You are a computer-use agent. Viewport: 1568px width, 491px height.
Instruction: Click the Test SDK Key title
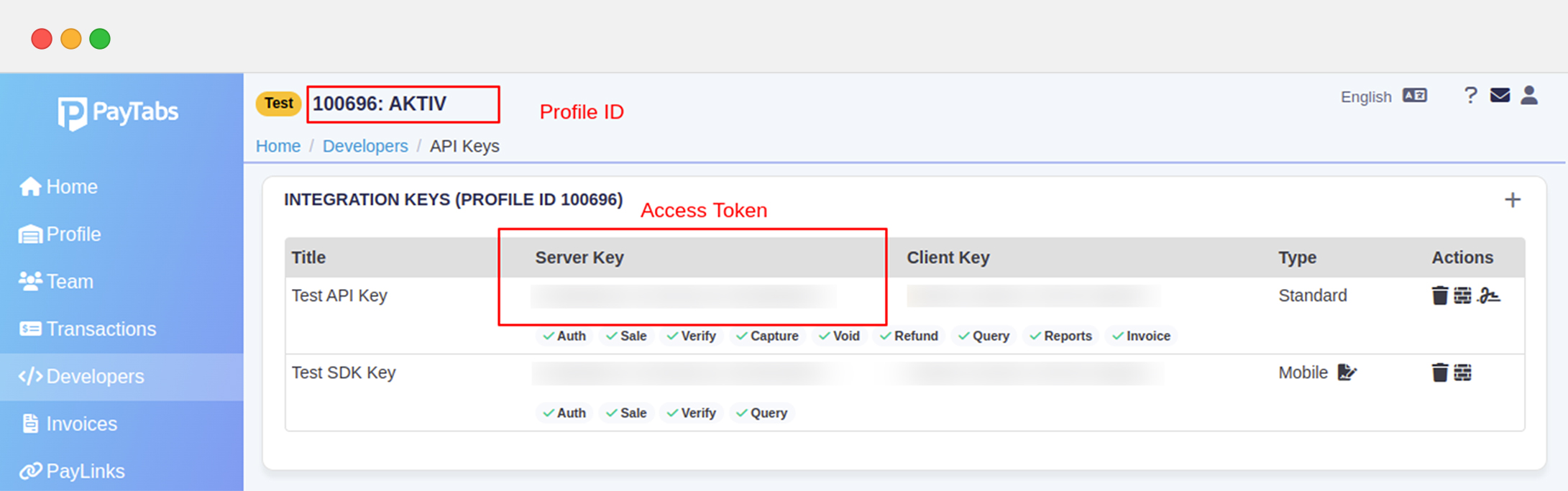click(x=344, y=372)
